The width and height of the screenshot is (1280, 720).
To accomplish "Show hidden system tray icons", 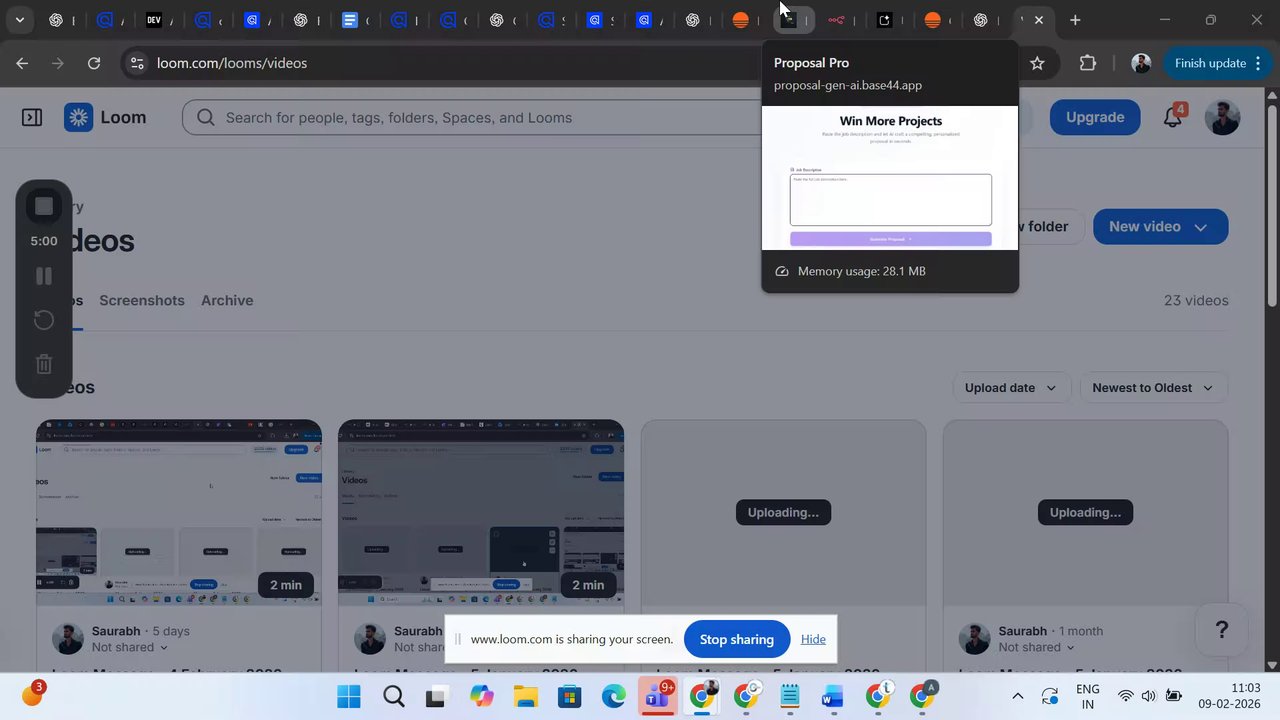I will (x=1018, y=697).
